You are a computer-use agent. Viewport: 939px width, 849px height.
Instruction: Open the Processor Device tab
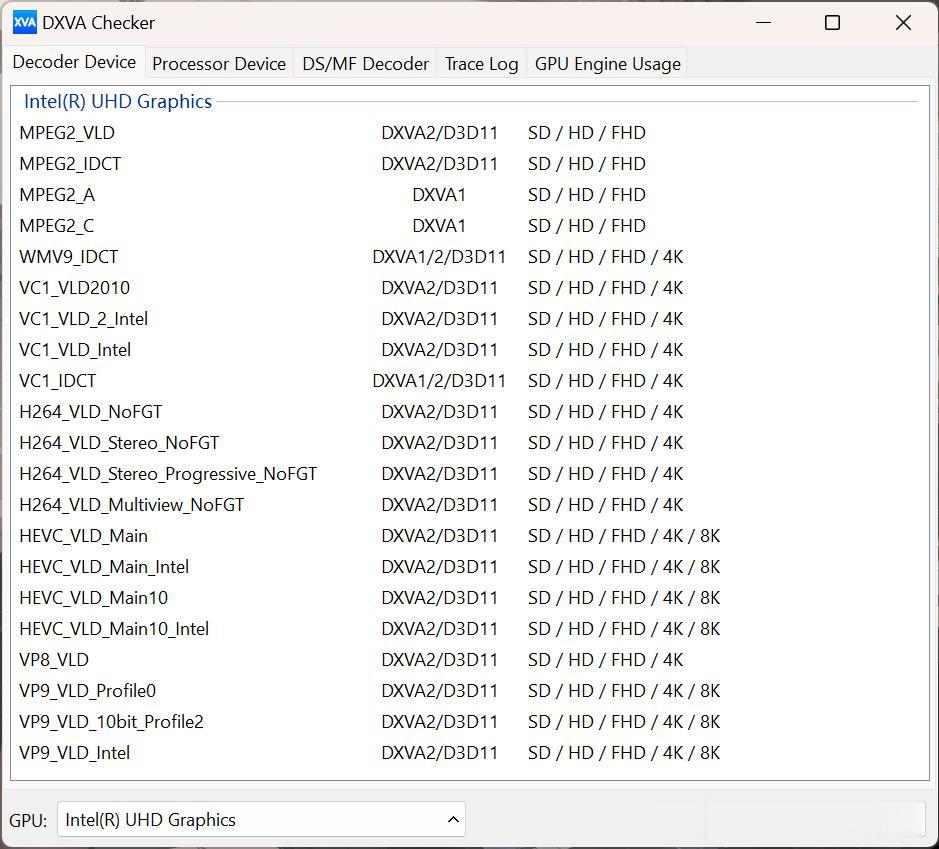click(x=219, y=63)
